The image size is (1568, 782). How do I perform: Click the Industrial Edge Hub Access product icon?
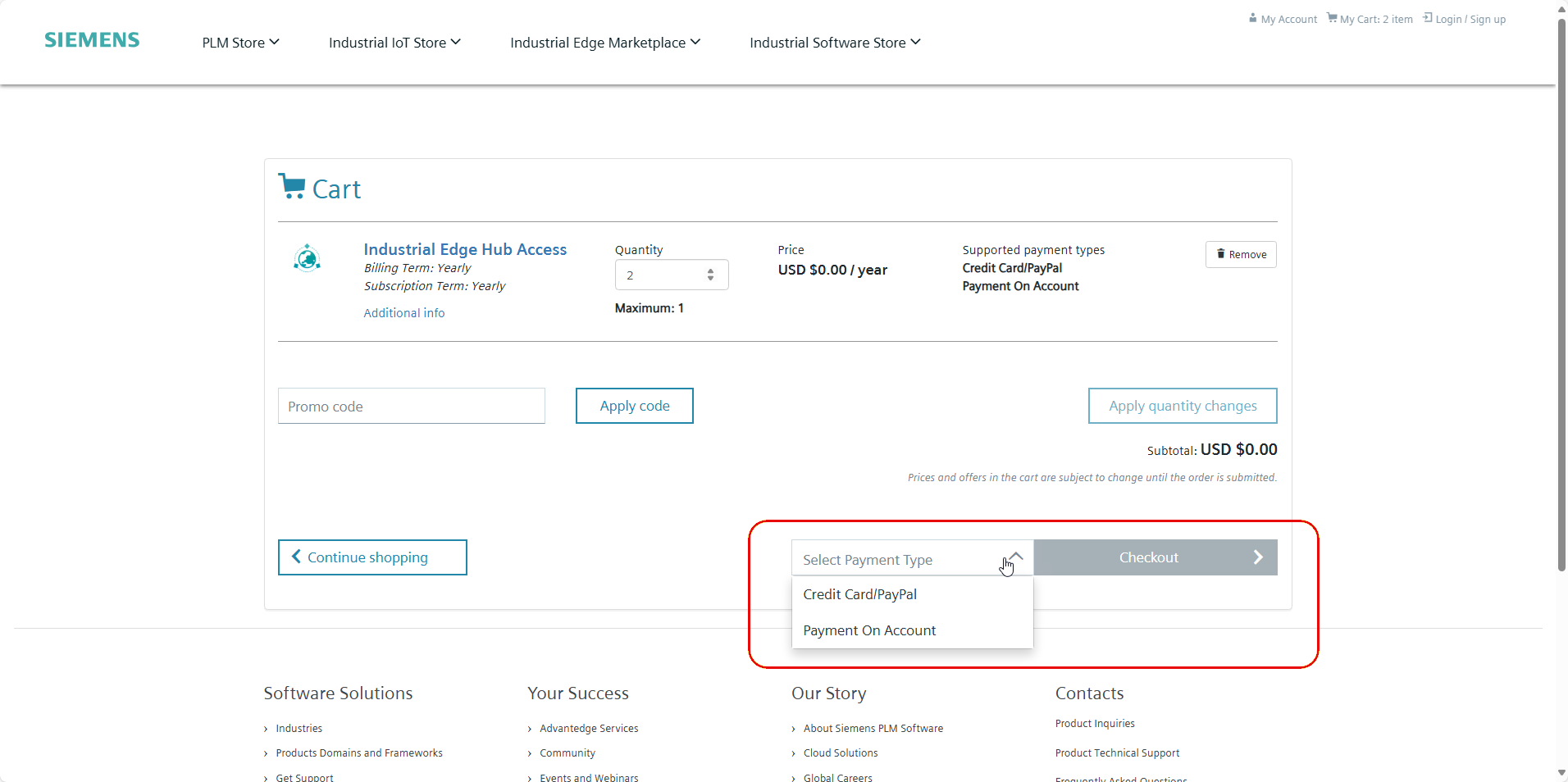click(306, 258)
